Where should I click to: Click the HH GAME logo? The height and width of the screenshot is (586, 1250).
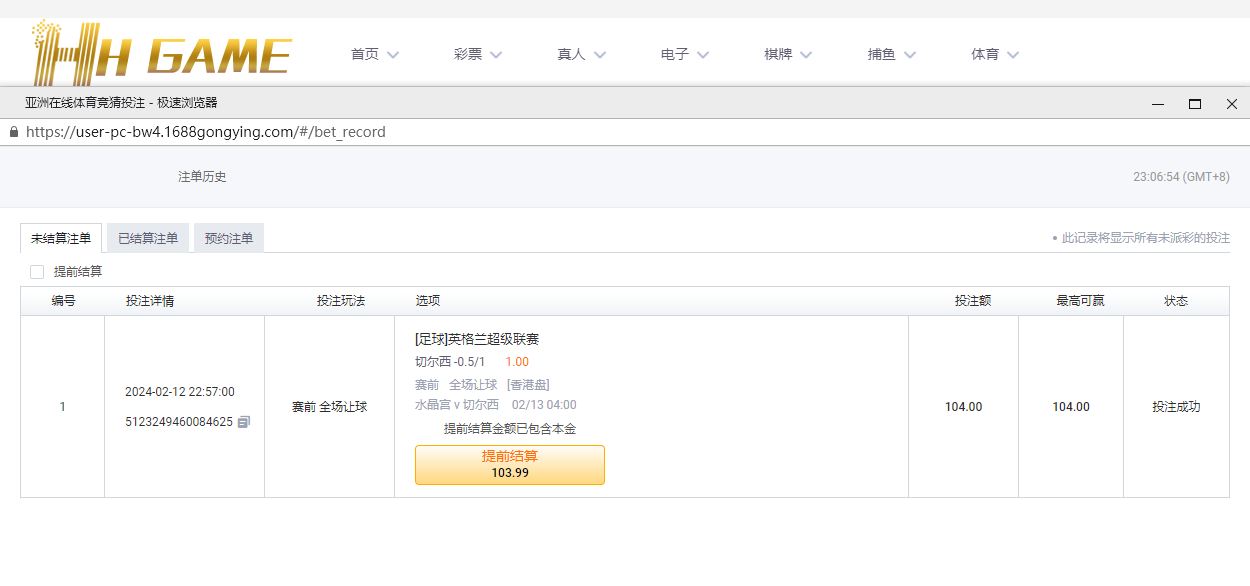[x=161, y=52]
